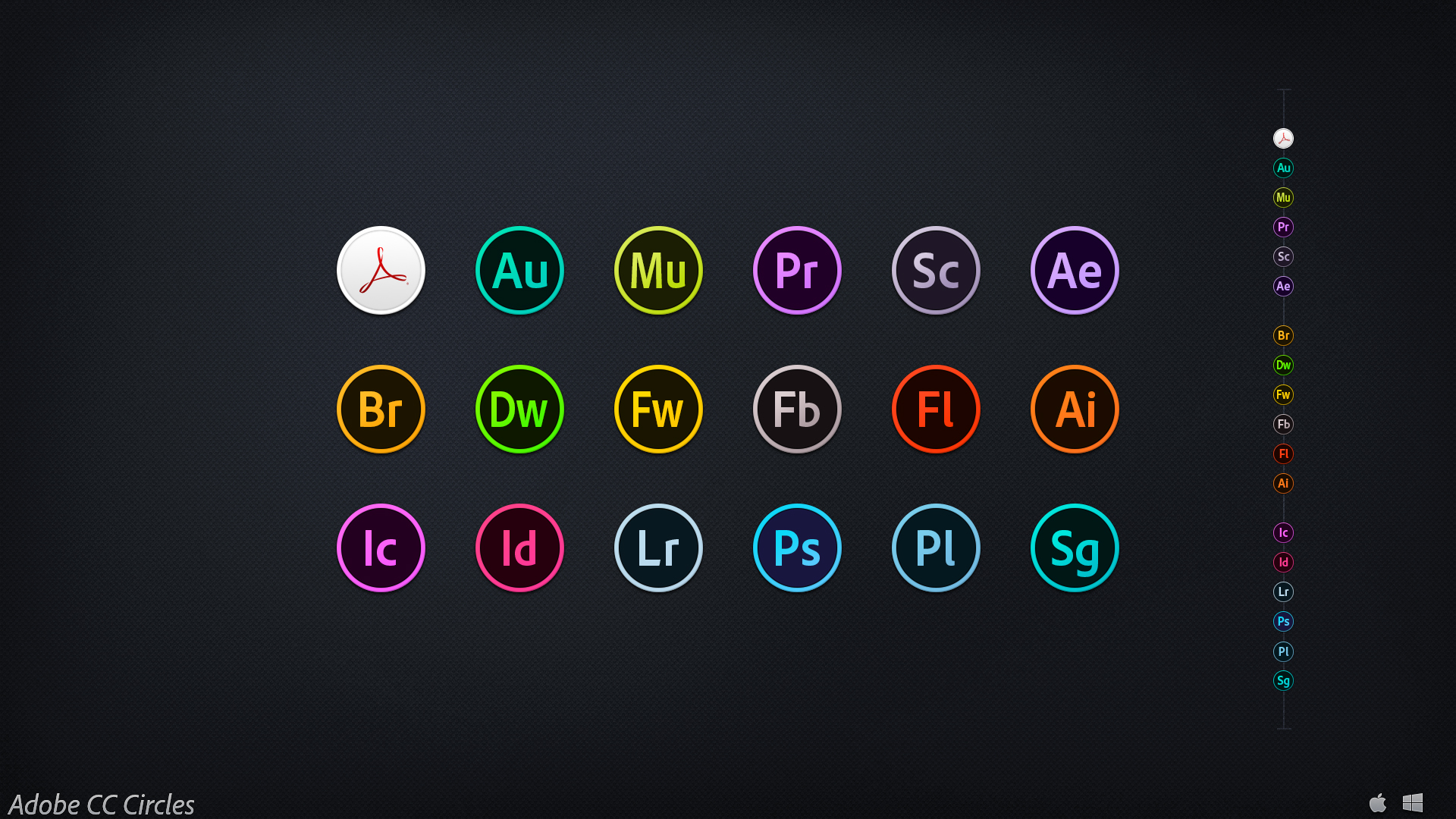Toggle the small Sg sidebar icon
The image size is (1456, 819).
1283,680
